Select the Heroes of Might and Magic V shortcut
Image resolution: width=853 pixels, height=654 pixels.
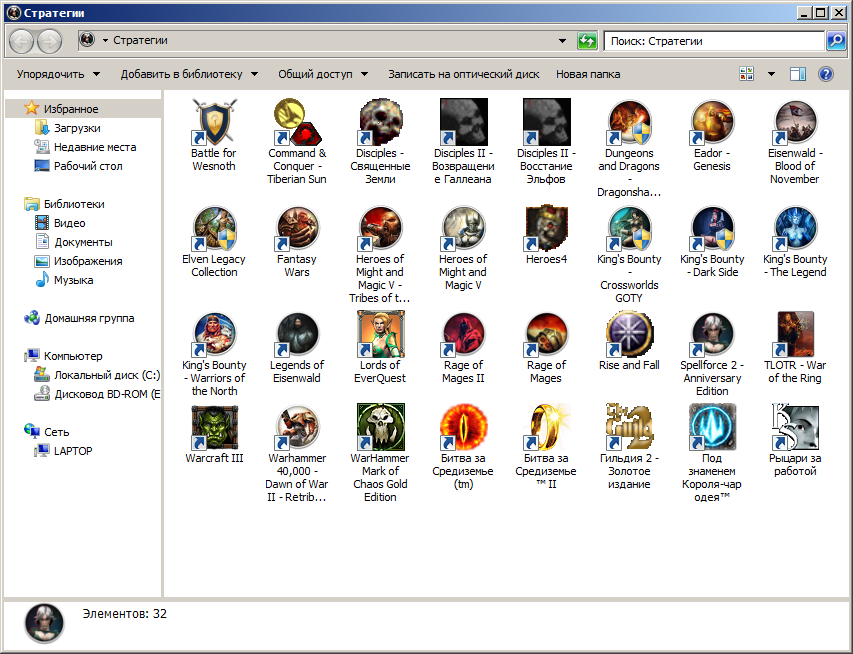pos(463,248)
